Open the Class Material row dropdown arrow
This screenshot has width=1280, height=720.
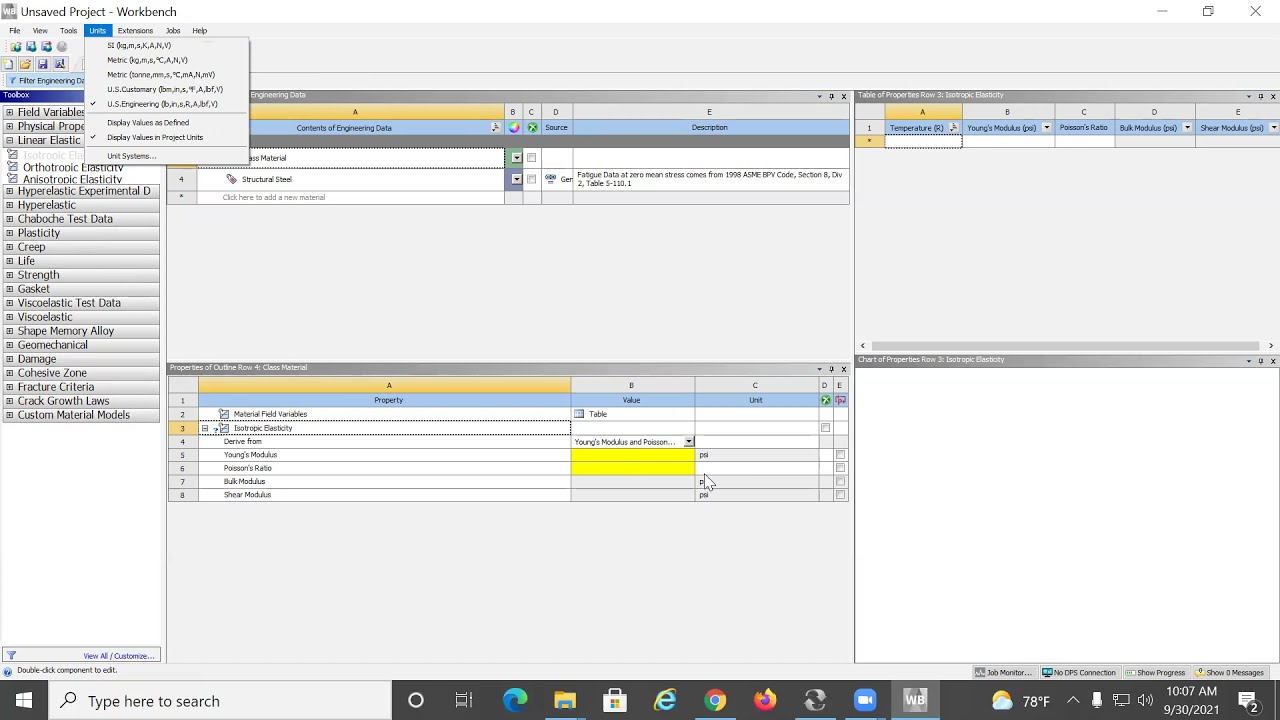coord(516,158)
